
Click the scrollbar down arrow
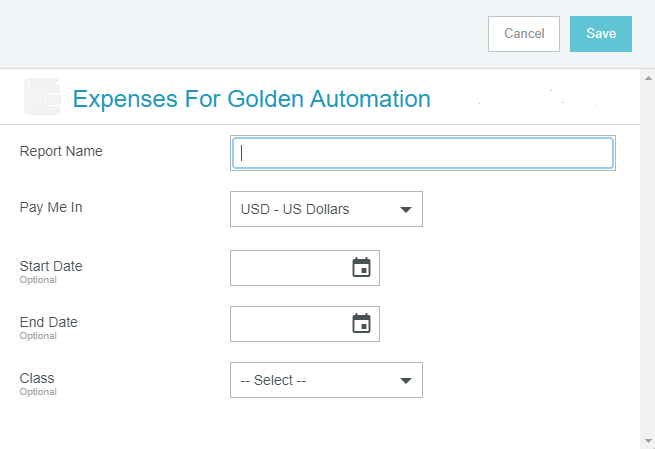point(649,441)
